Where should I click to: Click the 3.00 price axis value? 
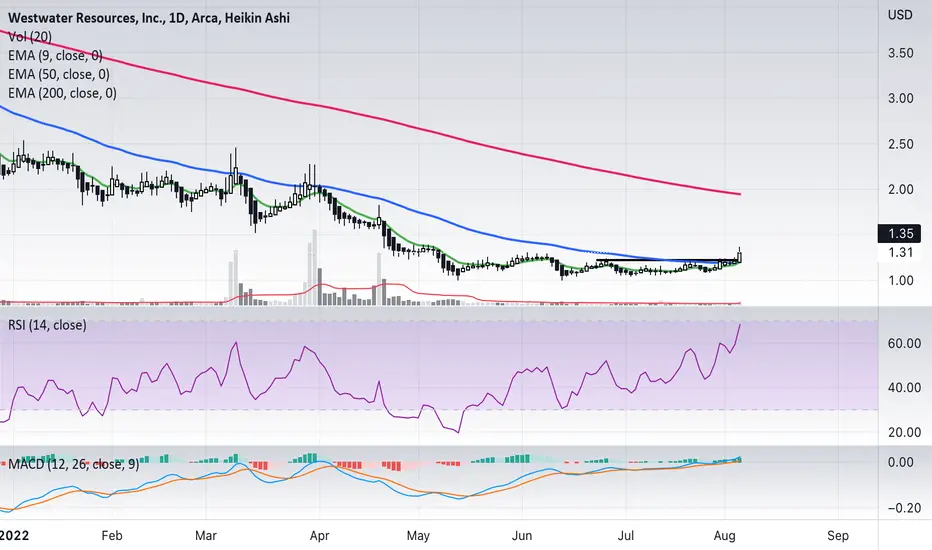[x=900, y=98]
